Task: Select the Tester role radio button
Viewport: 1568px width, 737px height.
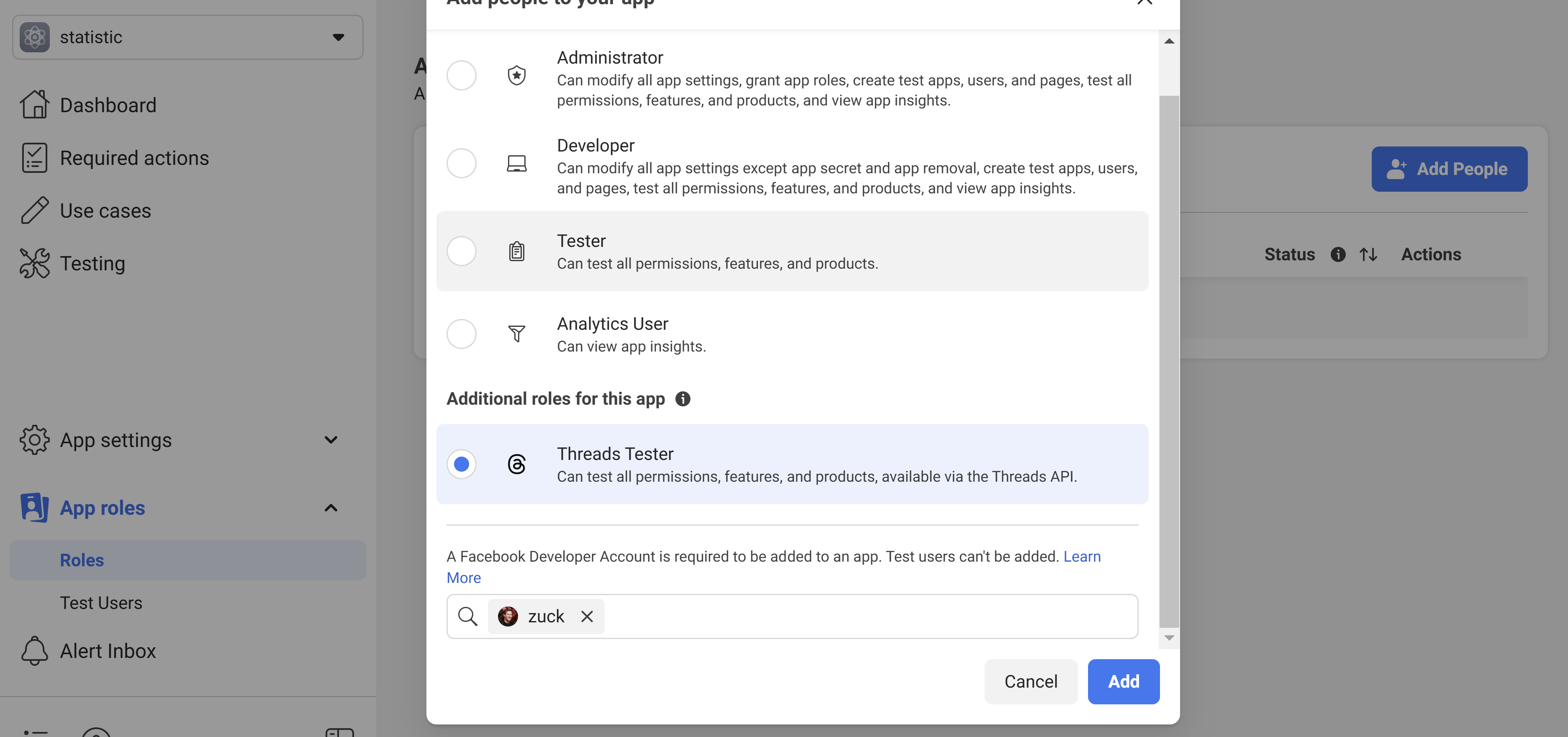Action: click(462, 251)
